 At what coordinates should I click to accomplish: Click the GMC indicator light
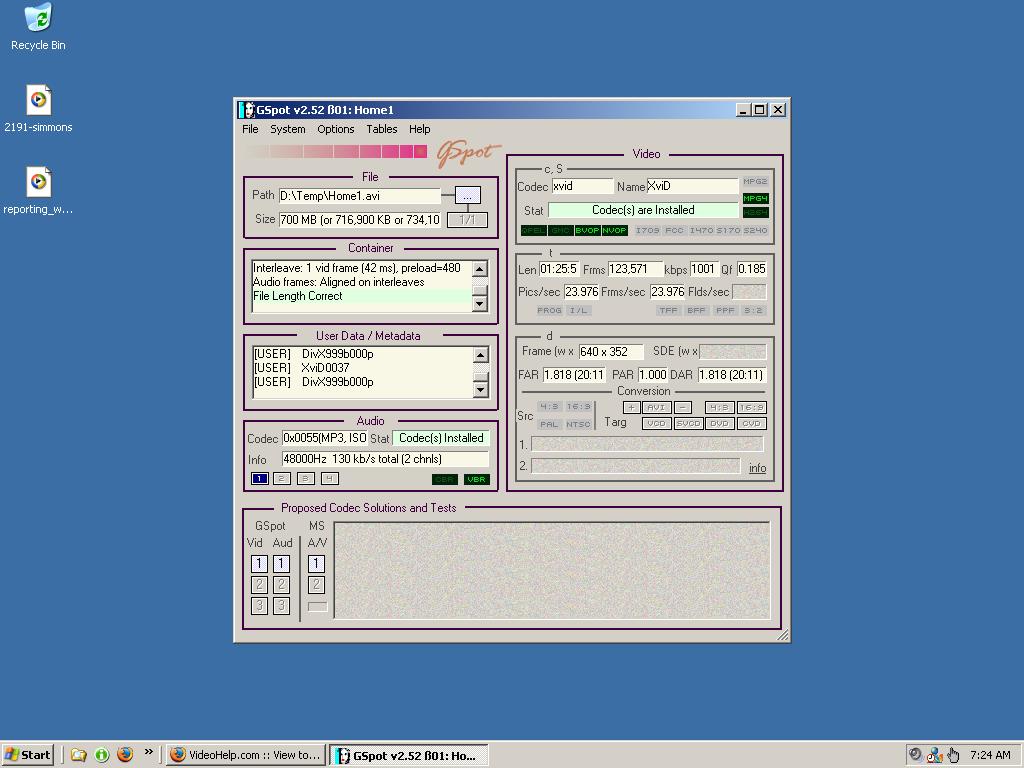pyautogui.click(x=560, y=231)
